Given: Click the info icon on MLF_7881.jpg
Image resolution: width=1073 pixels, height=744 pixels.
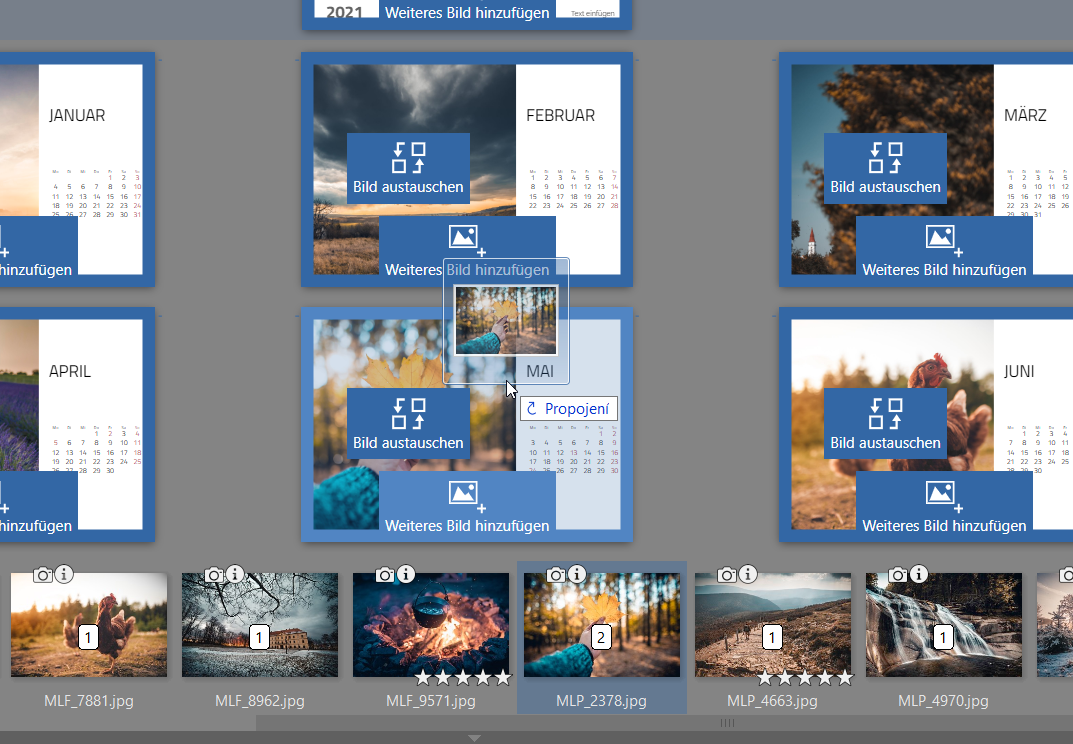Looking at the screenshot, I should (x=64, y=574).
